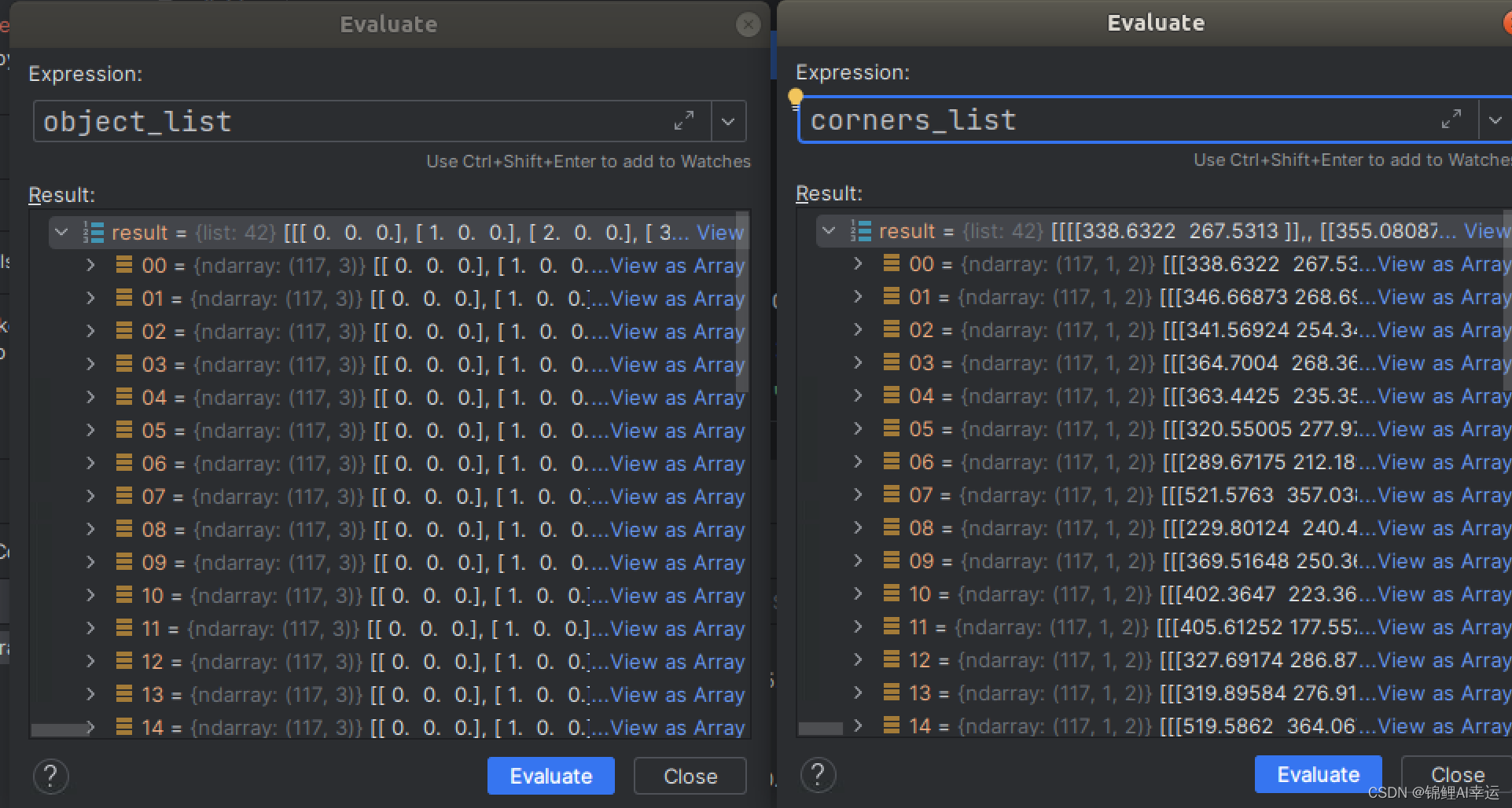Open View as Array for corners_list item 06
This screenshot has width=1512, height=808.
[1444, 462]
